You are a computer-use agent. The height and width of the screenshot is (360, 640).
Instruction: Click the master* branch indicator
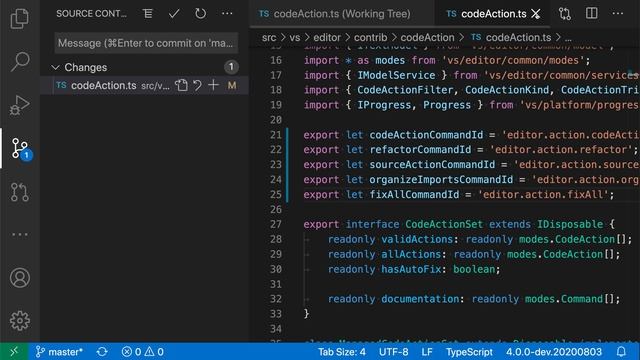click(x=59, y=351)
